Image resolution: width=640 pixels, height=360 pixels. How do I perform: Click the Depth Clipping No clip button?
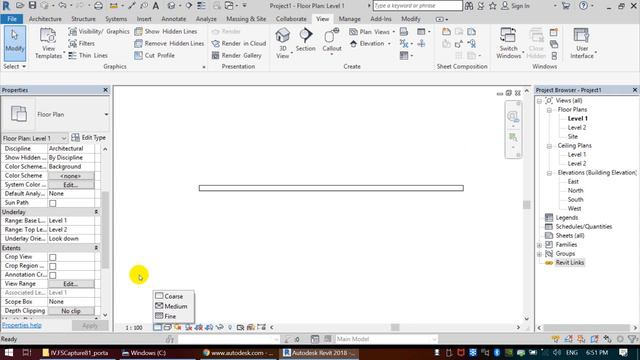coord(71,311)
